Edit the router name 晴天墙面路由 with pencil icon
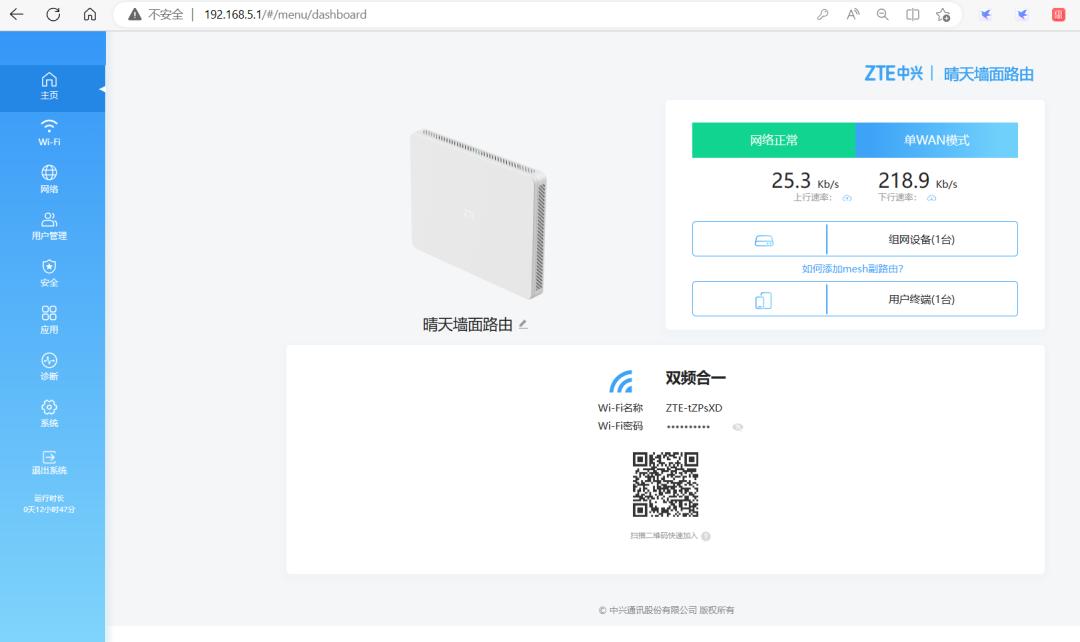The image size is (1080, 642). pos(521,324)
